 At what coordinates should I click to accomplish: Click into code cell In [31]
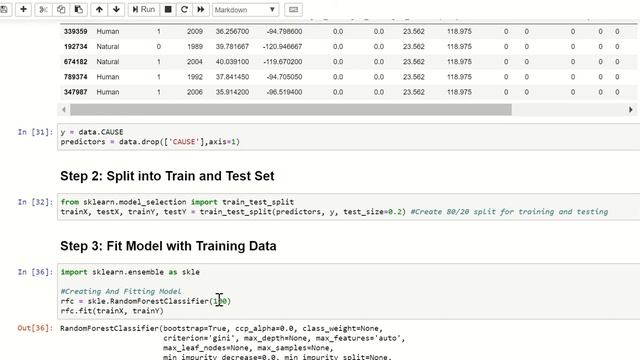click(349, 137)
